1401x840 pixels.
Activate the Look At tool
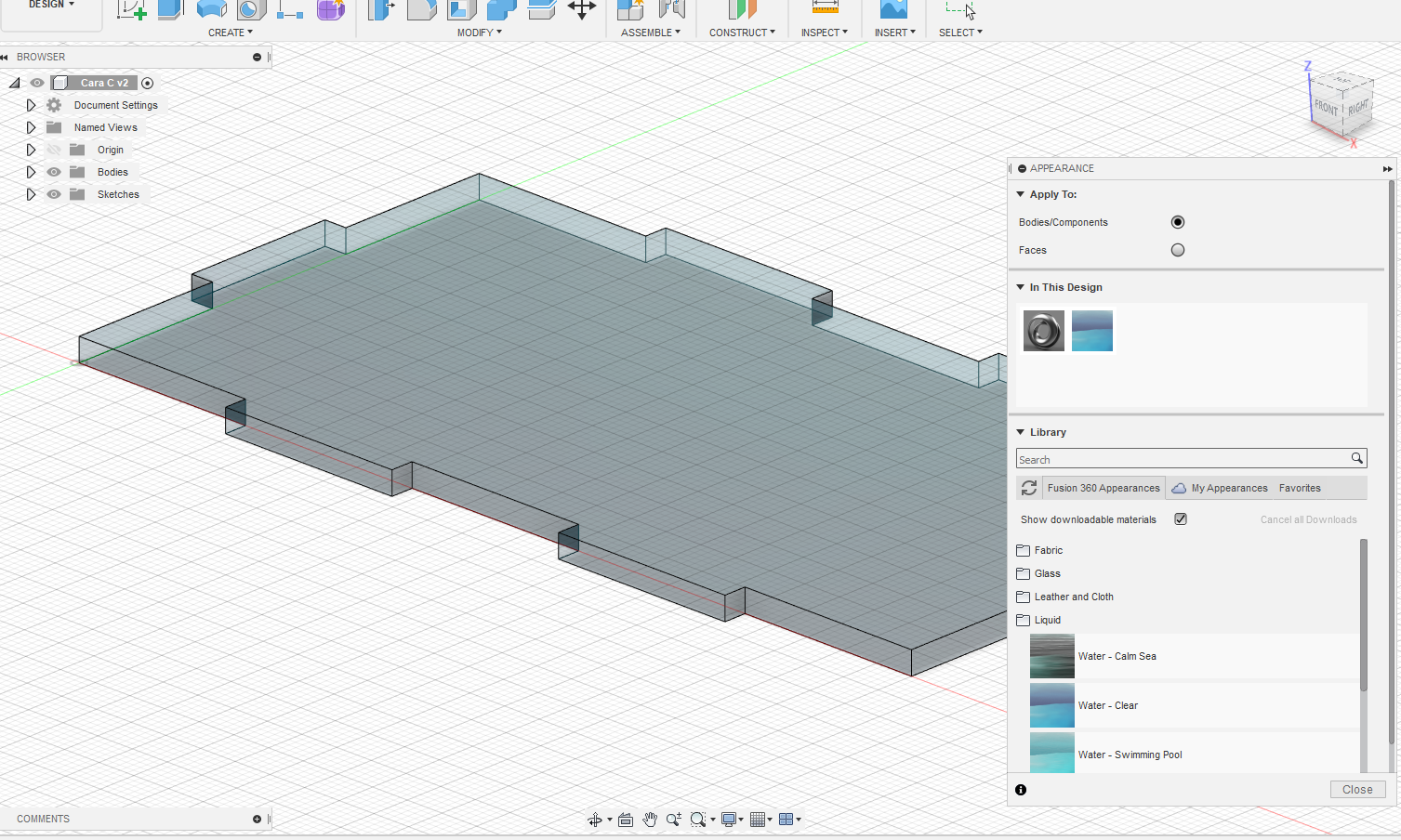click(626, 820)
